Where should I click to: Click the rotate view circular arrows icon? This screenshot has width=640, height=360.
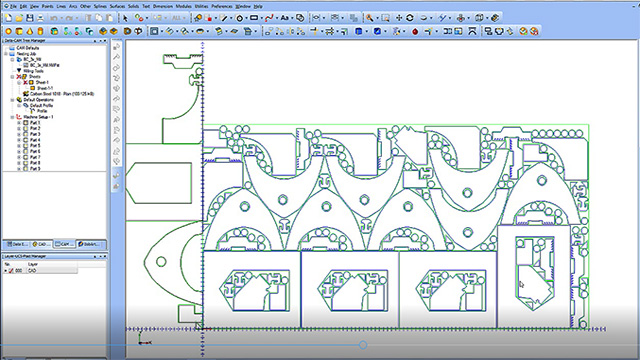410,18
